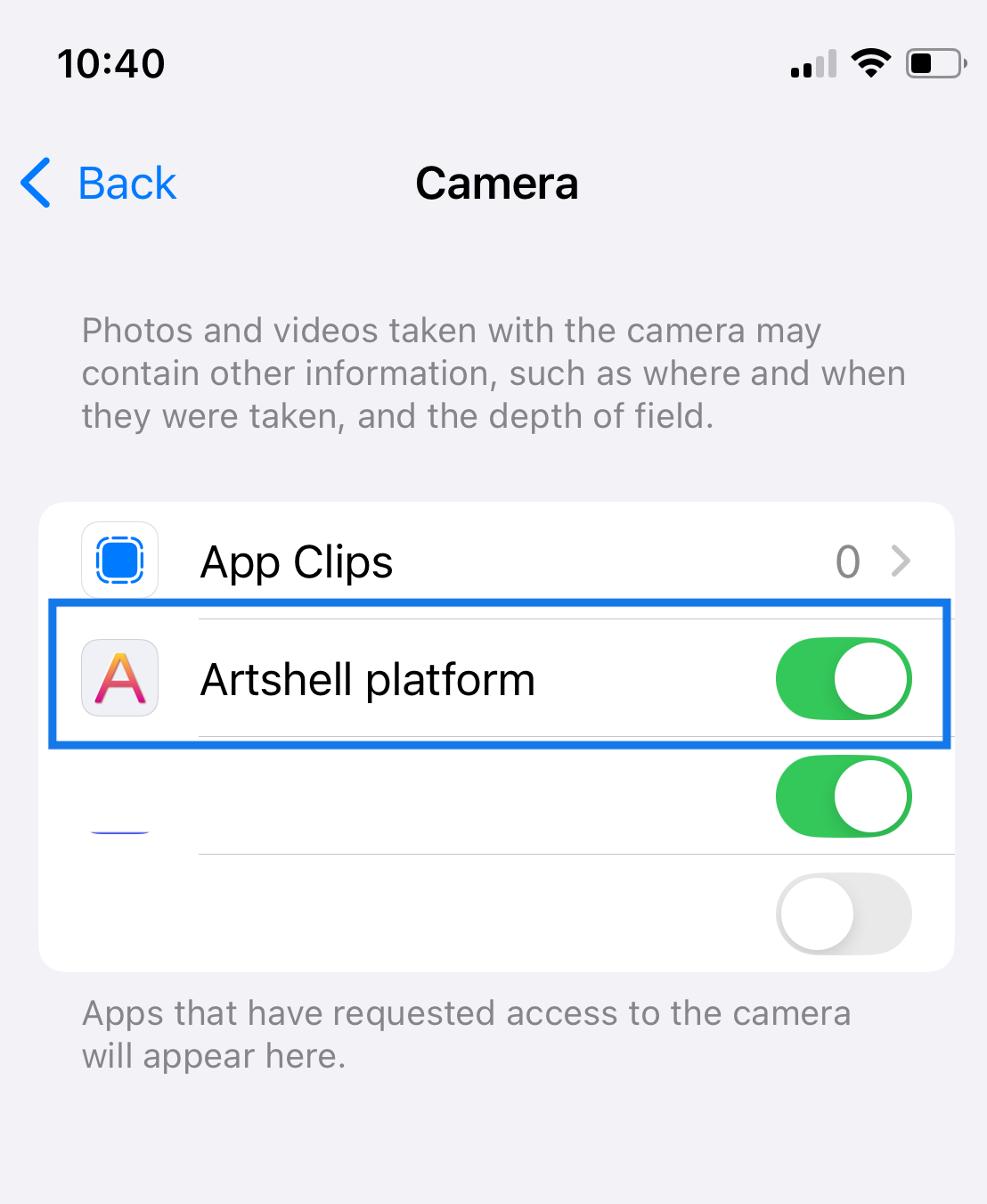Tap the App Clips dashed square icon

119,560
